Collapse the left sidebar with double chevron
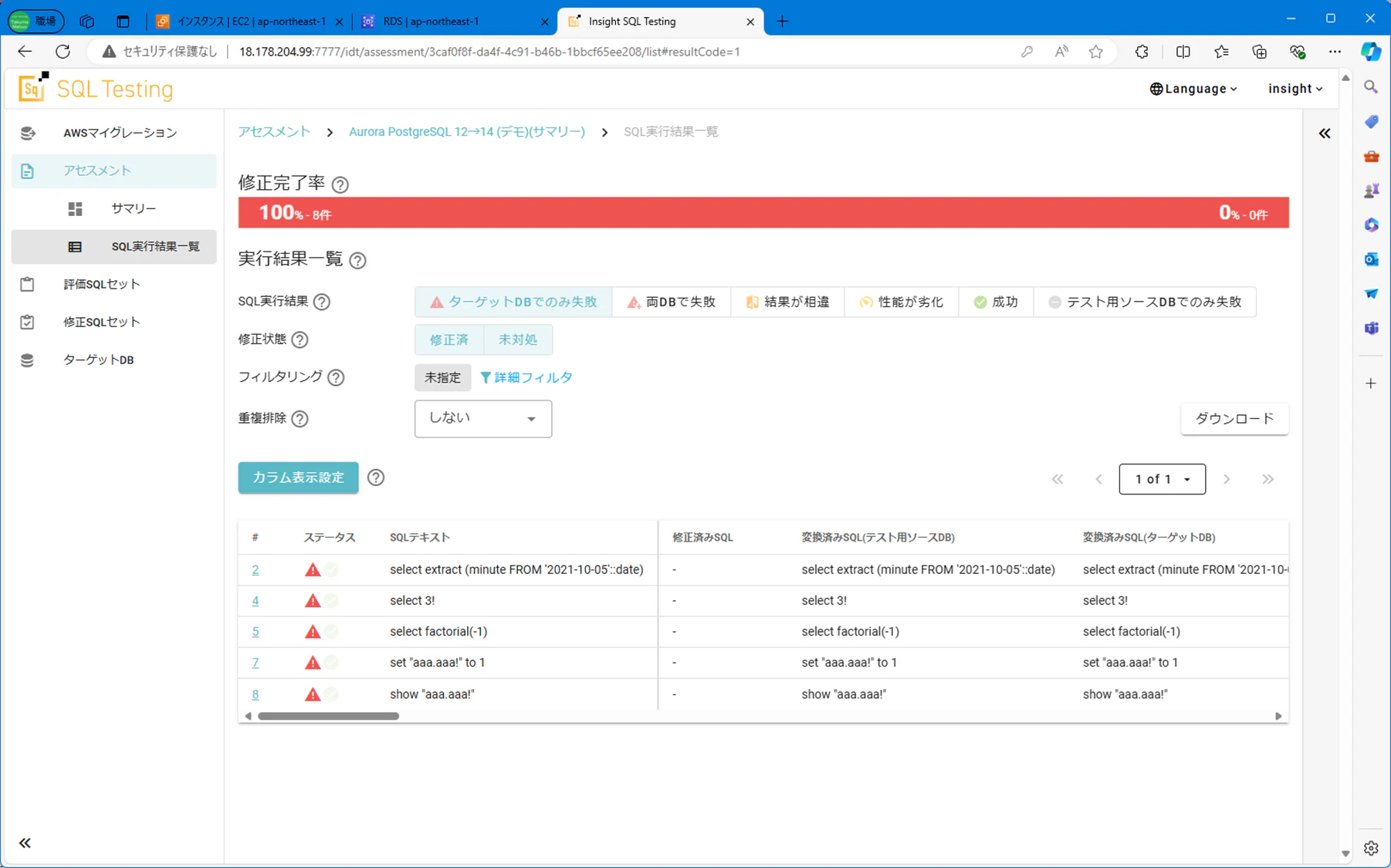Image resolution: width=1391 pixels, height=868 pixels. click(25, 843)
